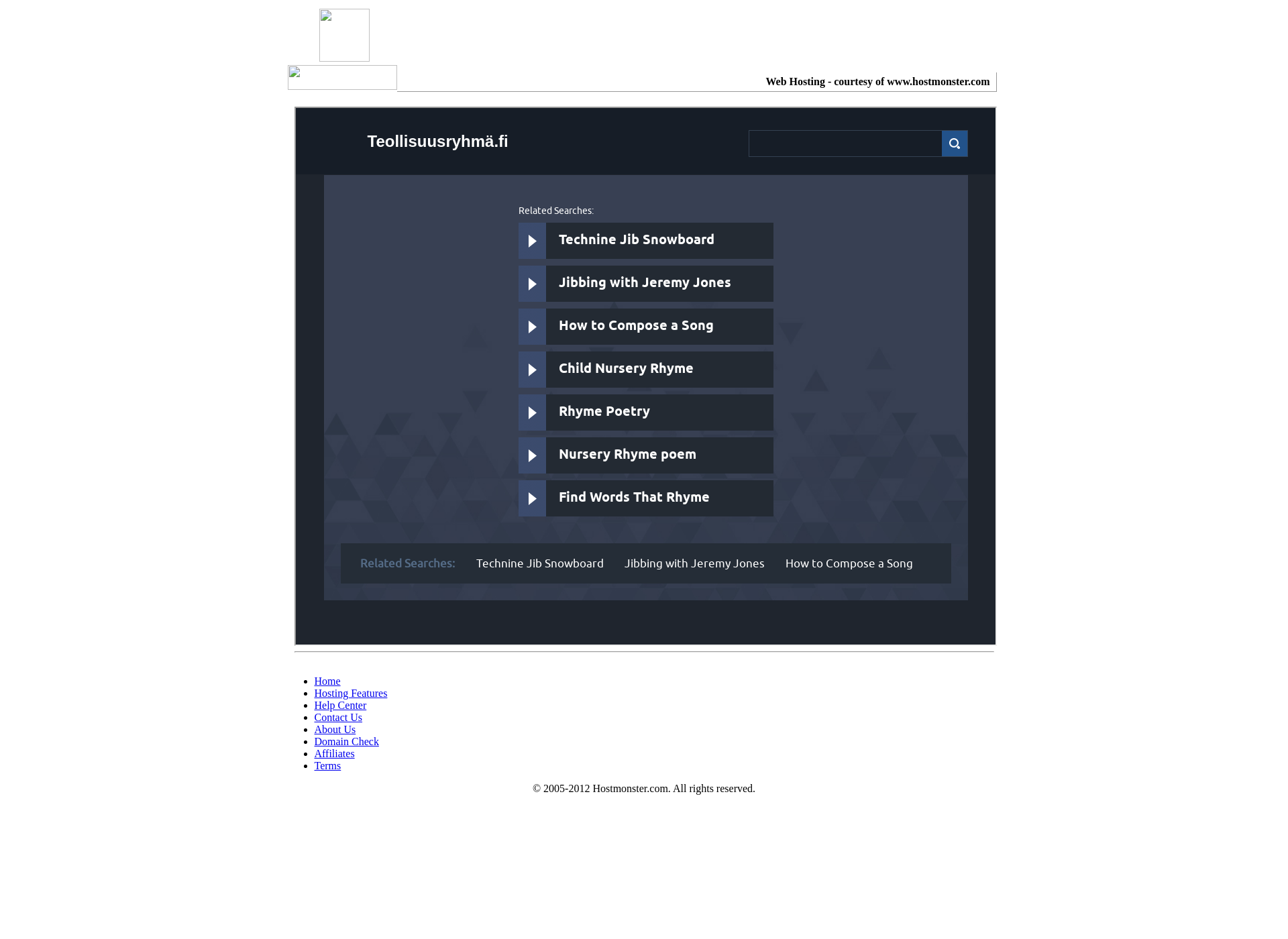The width and height of the screenshot is (1288, 939).
Task: Click the About Us page link
Action: (334, 729)
